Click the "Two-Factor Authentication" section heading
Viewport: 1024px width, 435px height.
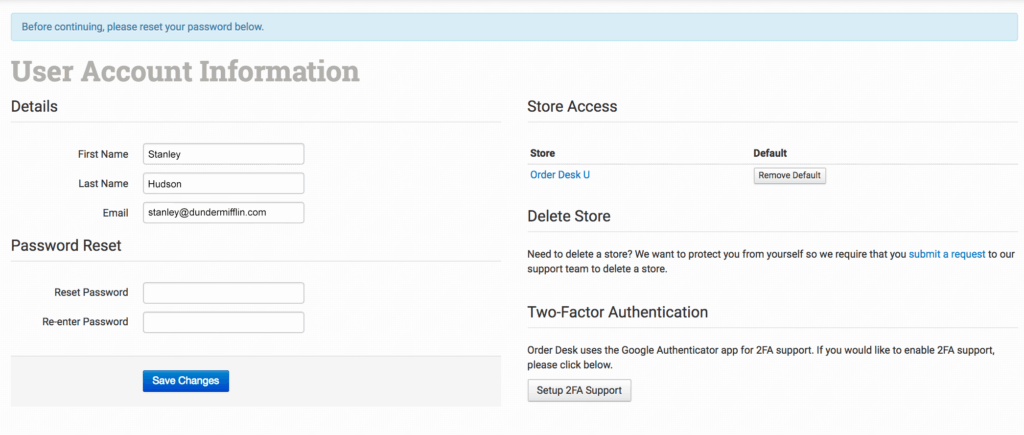[x=617, y=312]
